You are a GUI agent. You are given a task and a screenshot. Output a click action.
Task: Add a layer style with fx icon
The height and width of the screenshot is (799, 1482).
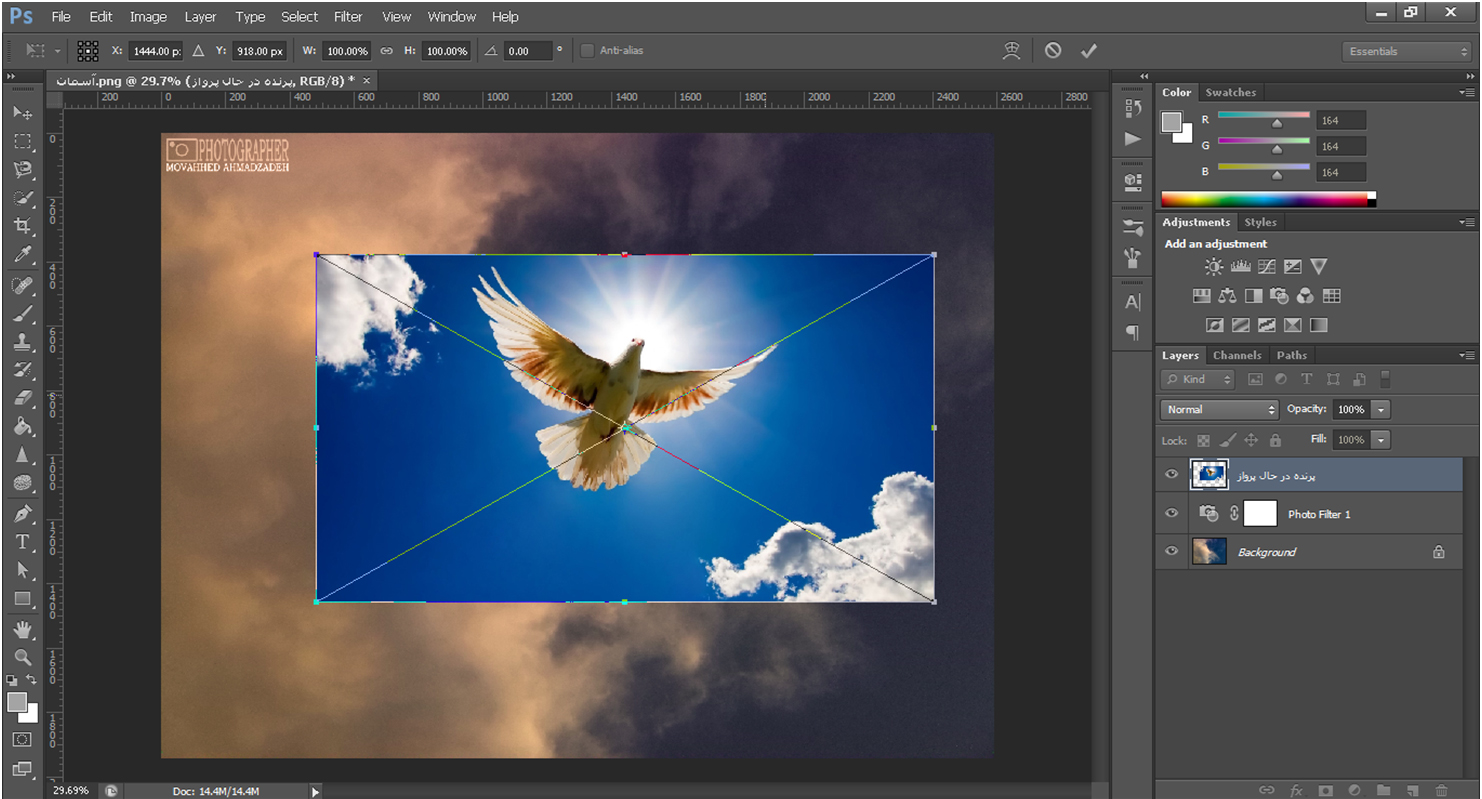click(1297, 790)
